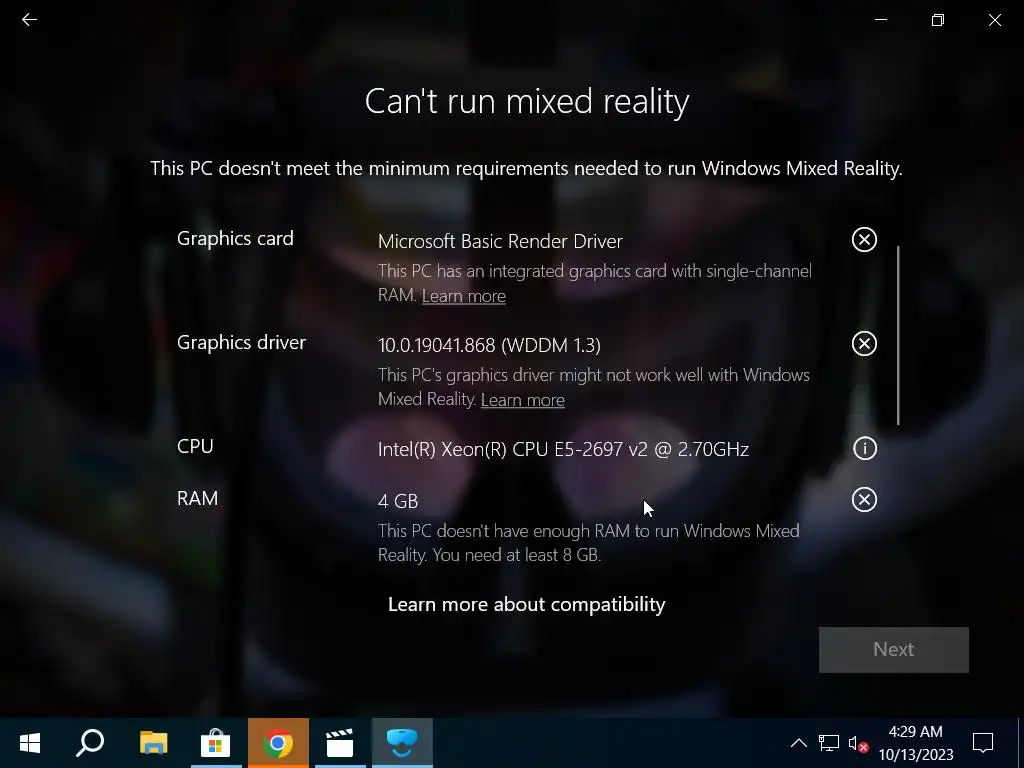The image size is (1024, 768).
Task: Click the CPU label
Action: (195, 446)
